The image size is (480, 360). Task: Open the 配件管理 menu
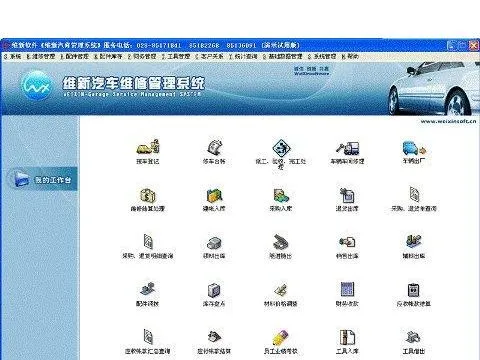click(x=74, y=57)
